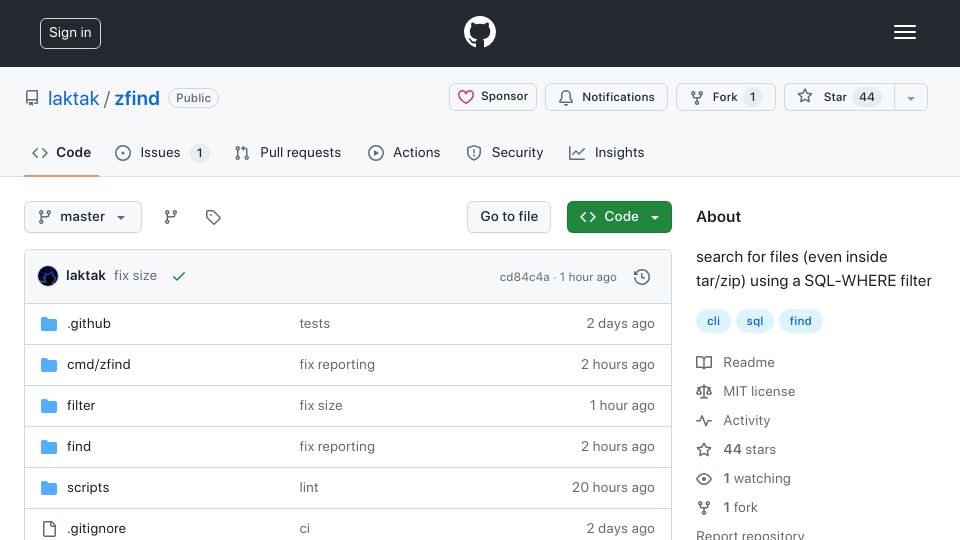The image size is (960, 540).
Task: Select the cli topic tag
Action: [x=713, y=321]
